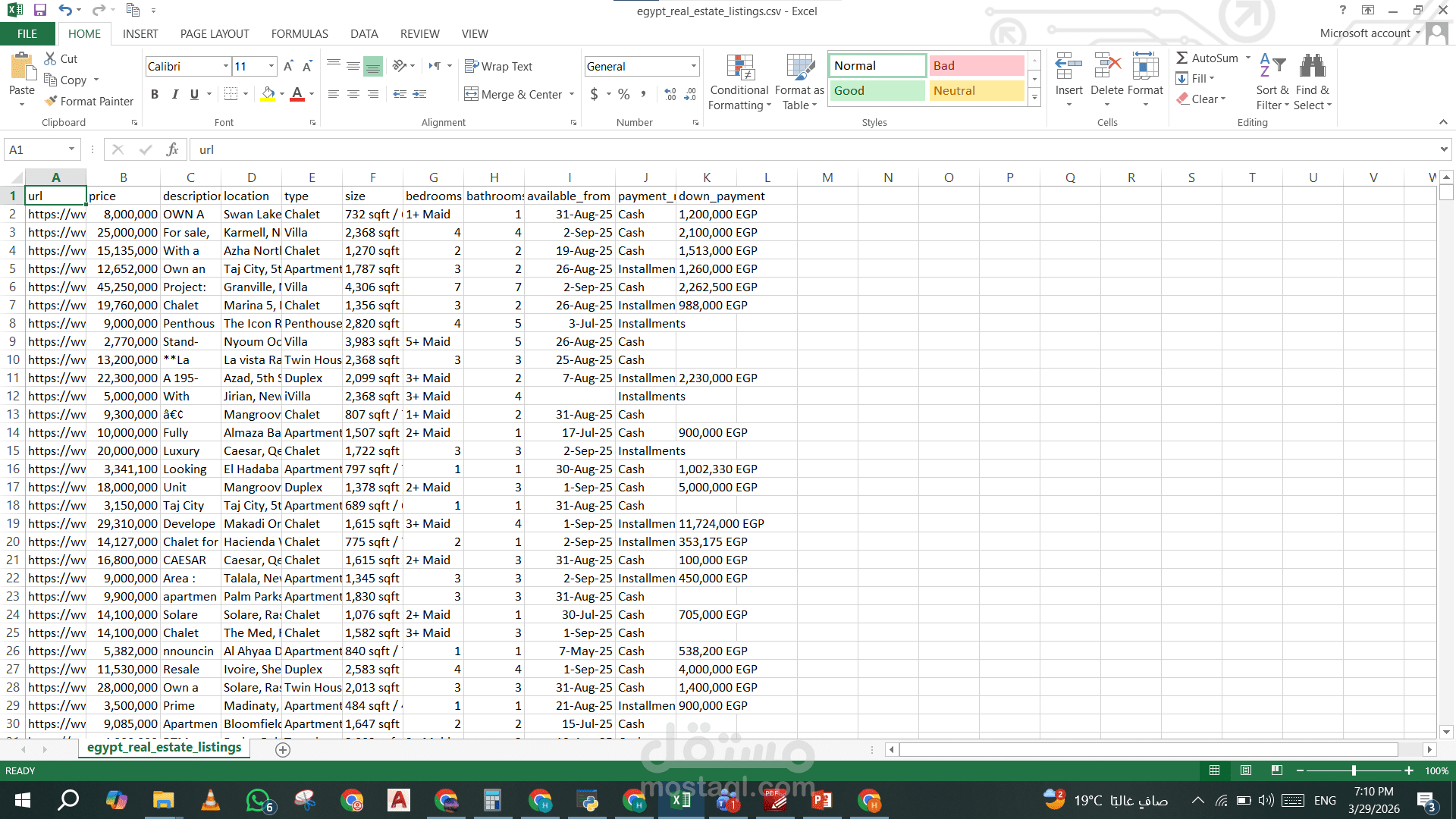Decrease font size with the small A icon
Screen dimensions: 1456x819
[307, 67]
